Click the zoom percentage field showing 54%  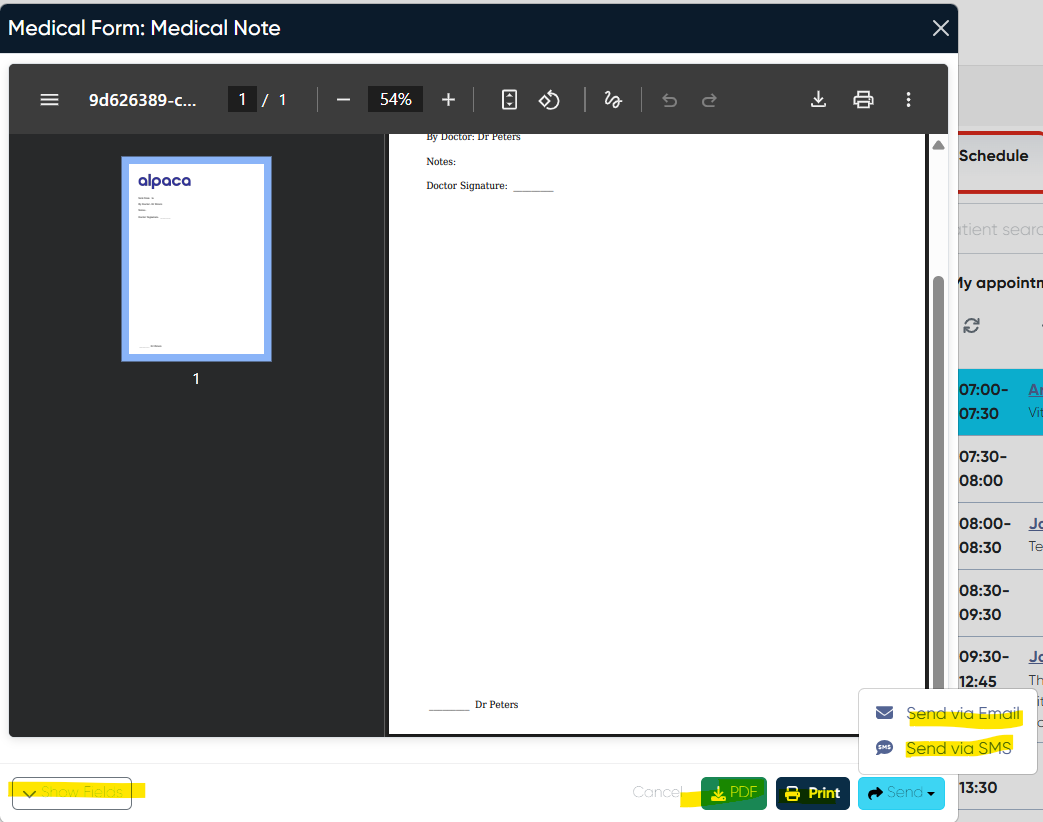pos(395,99)
